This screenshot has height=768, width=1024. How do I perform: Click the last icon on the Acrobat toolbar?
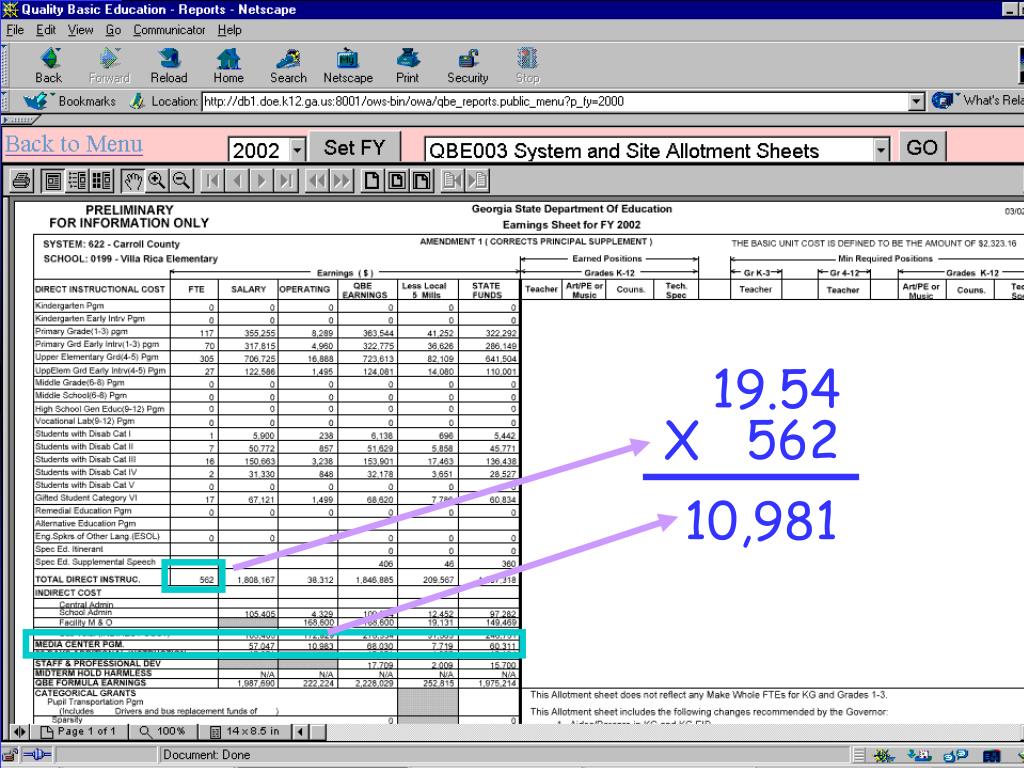[x=477, y=180]
